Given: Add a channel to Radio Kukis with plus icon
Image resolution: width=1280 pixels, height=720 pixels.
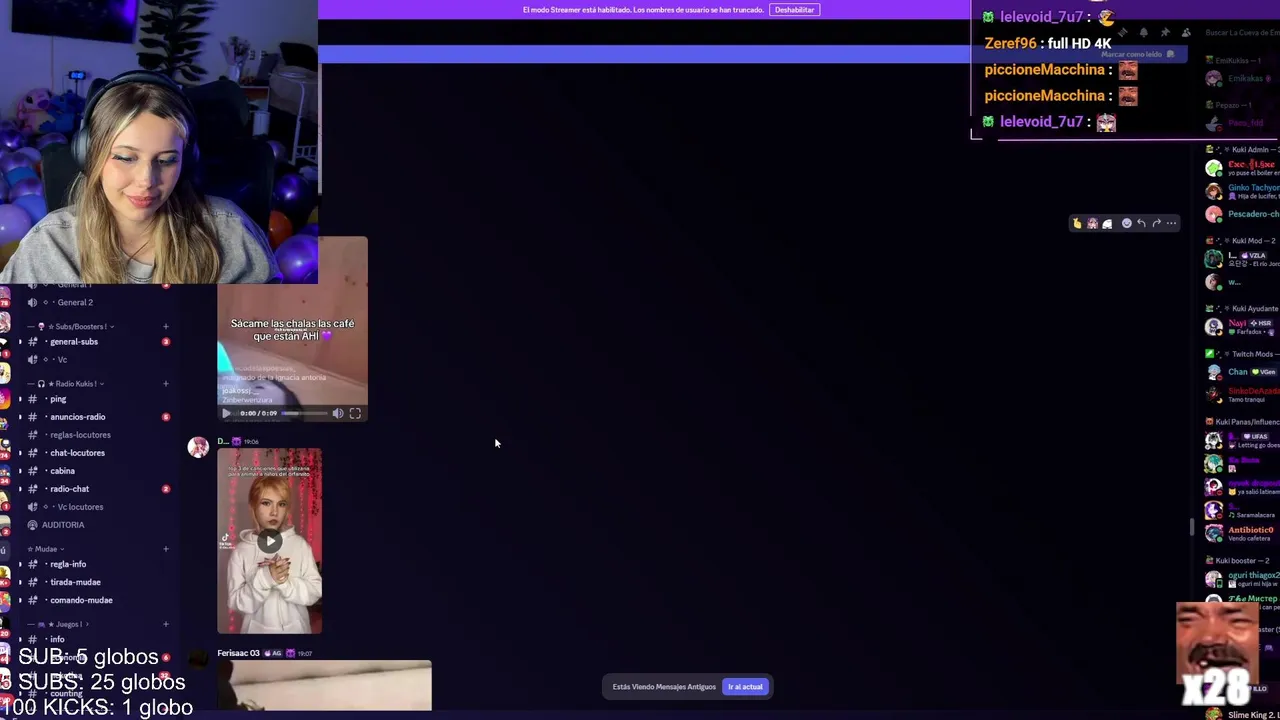Looking at the screenshot, I should (166, 384).
